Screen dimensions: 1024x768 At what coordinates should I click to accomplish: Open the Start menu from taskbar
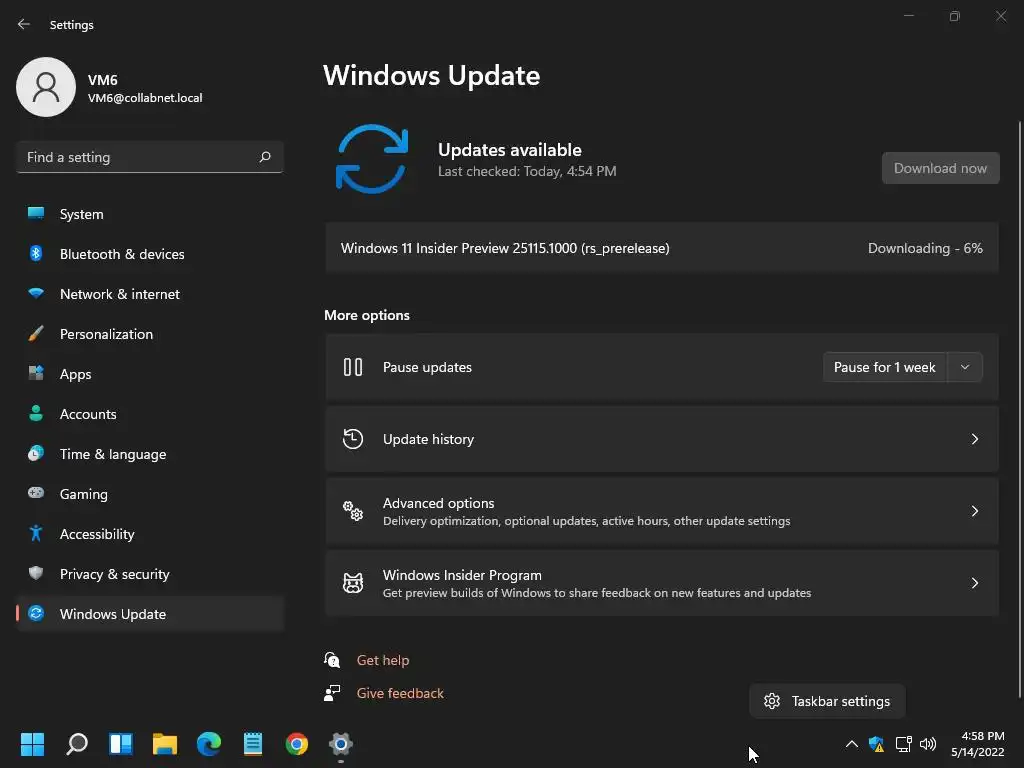click(32, 744)
